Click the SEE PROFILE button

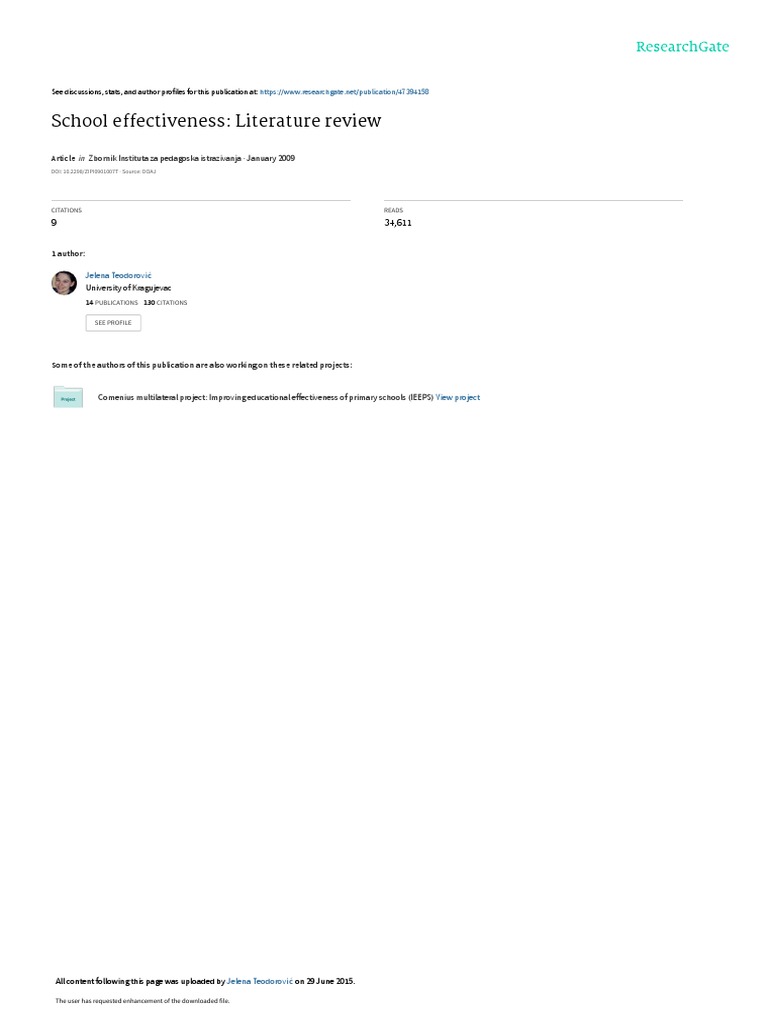tap(113, 323)
